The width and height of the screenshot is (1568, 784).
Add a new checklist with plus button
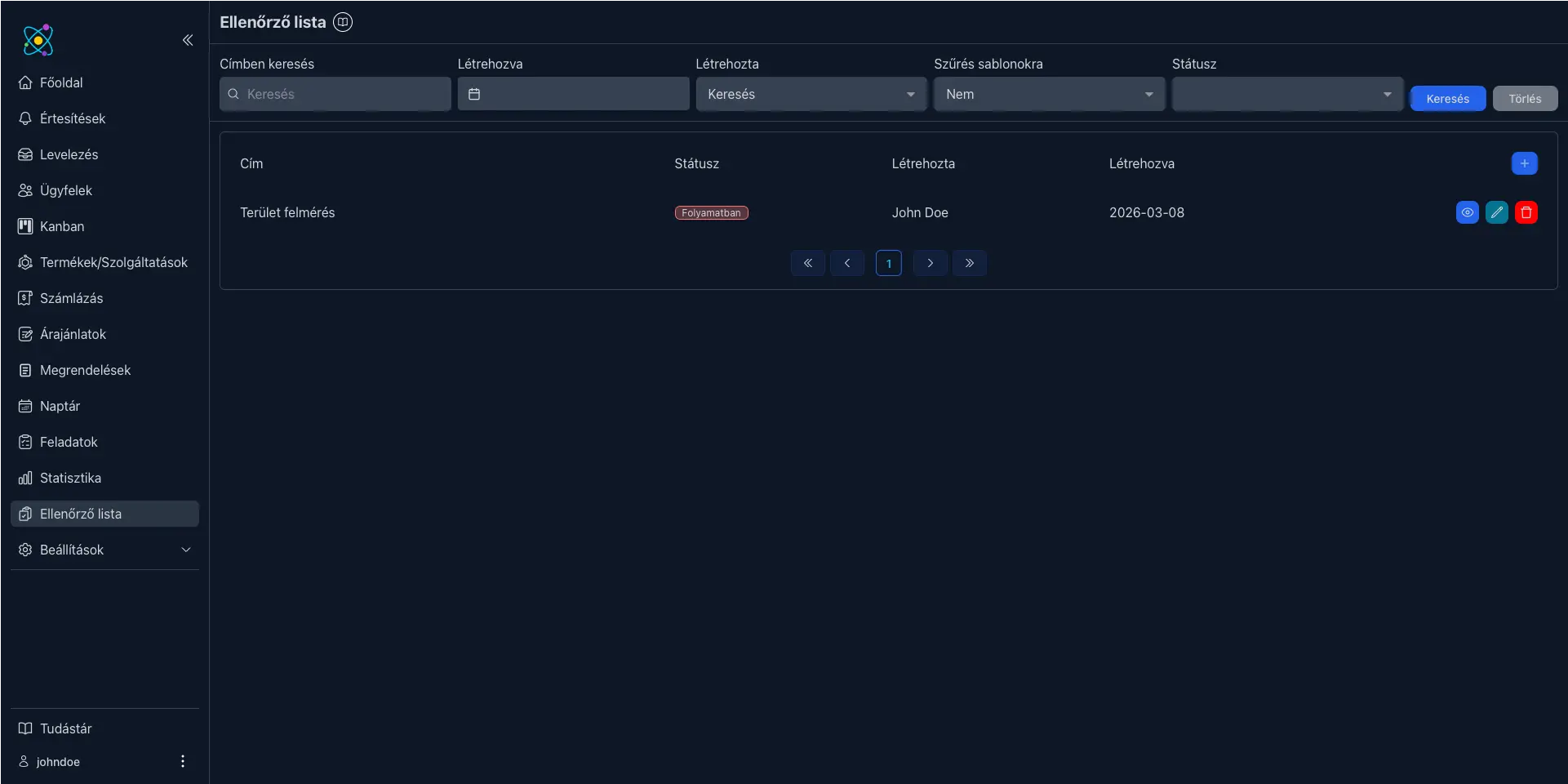pos(1524,163)
